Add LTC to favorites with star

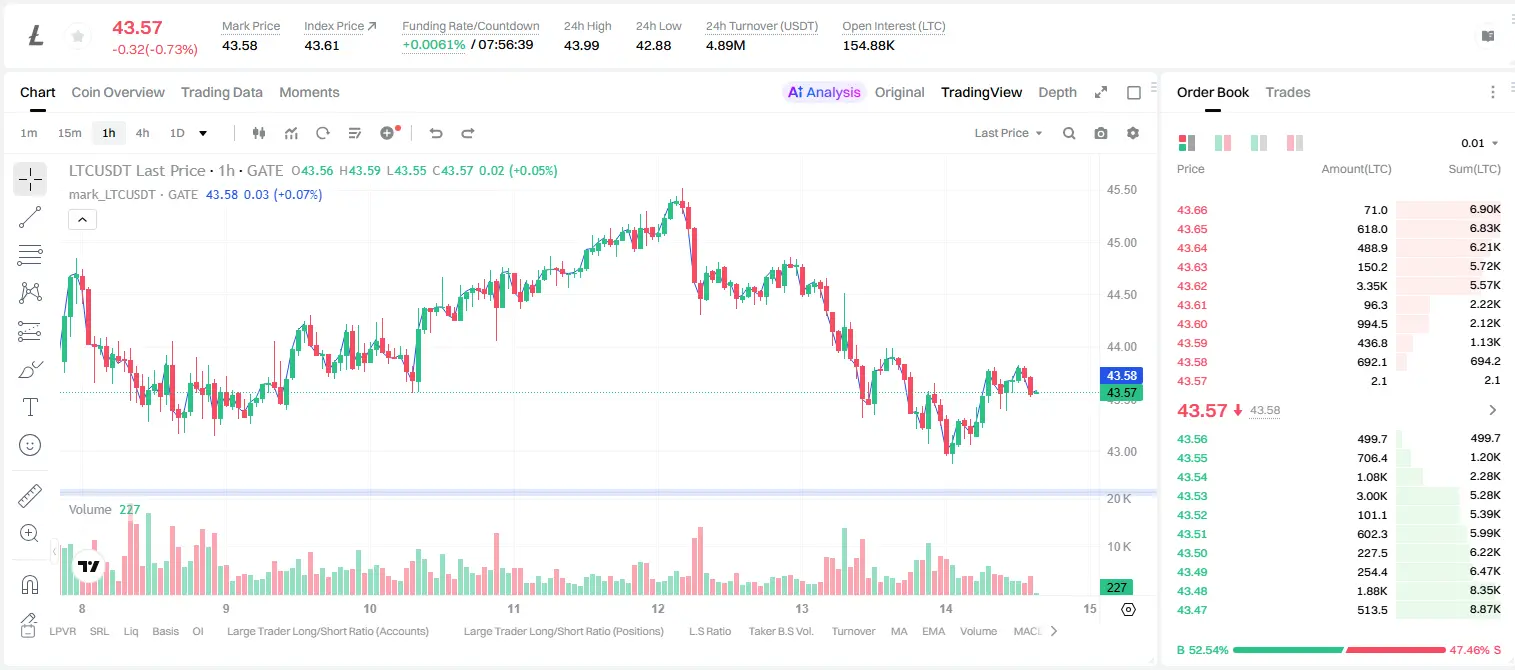(78, 36)
